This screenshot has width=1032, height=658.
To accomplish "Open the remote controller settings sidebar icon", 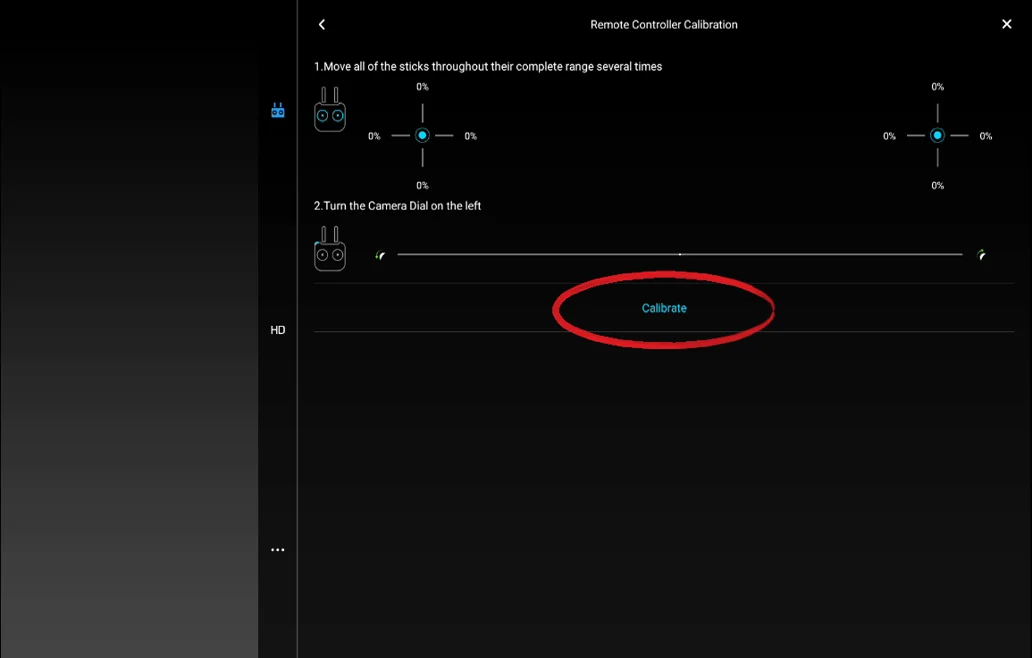I will pos(278,111).
